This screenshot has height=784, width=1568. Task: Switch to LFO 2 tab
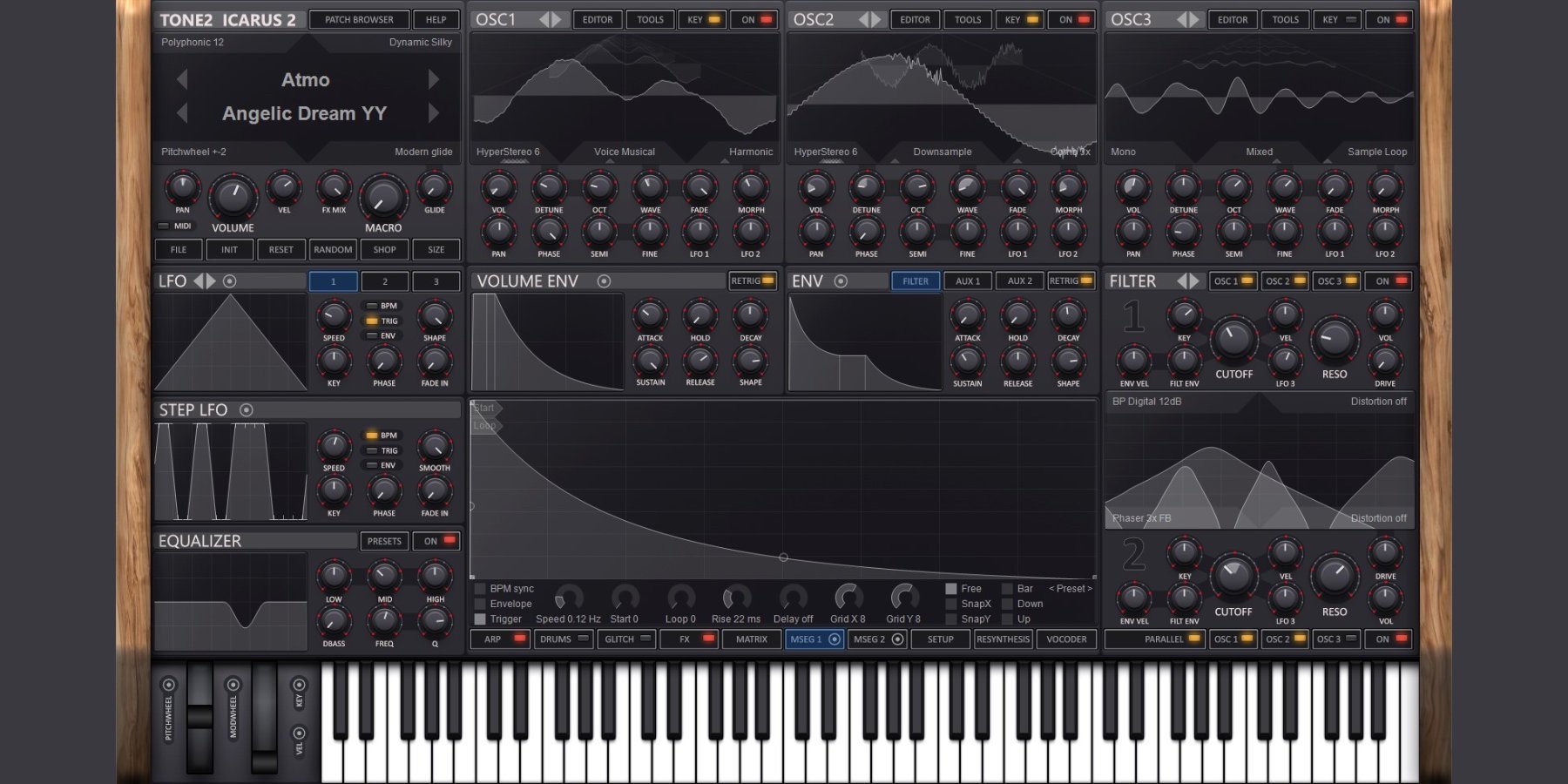385,281
